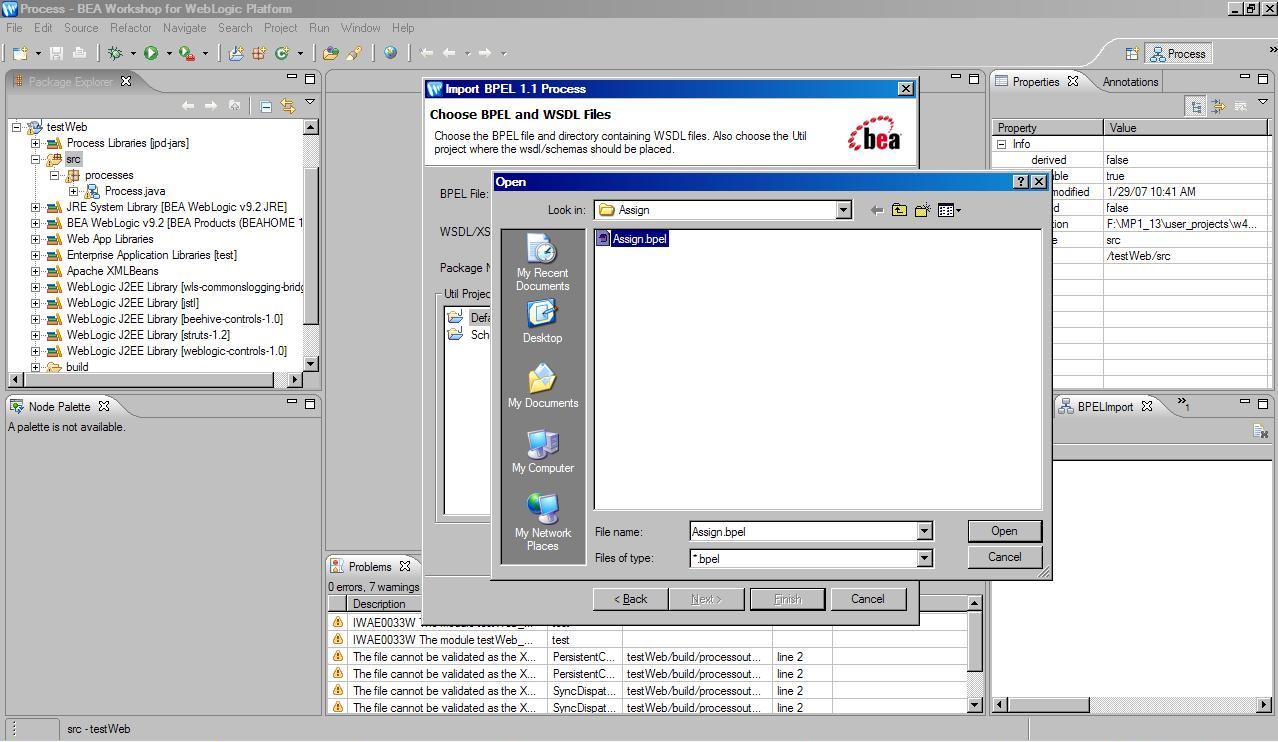Click the External Tools run icon
Screen dimensions: 1278x742
point(186,53)
